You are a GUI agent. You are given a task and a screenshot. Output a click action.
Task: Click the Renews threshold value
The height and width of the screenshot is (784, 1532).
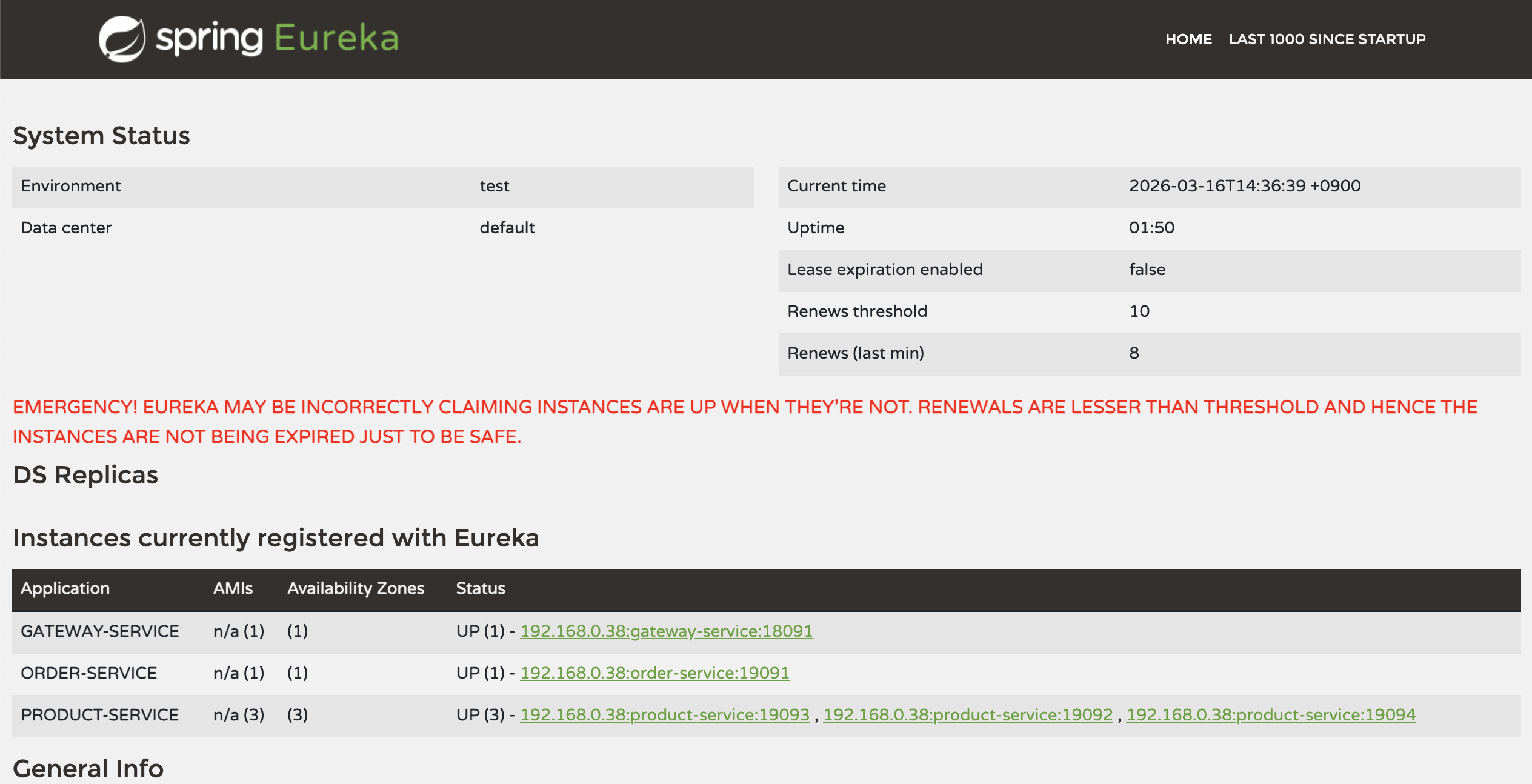click(1139, 311)
